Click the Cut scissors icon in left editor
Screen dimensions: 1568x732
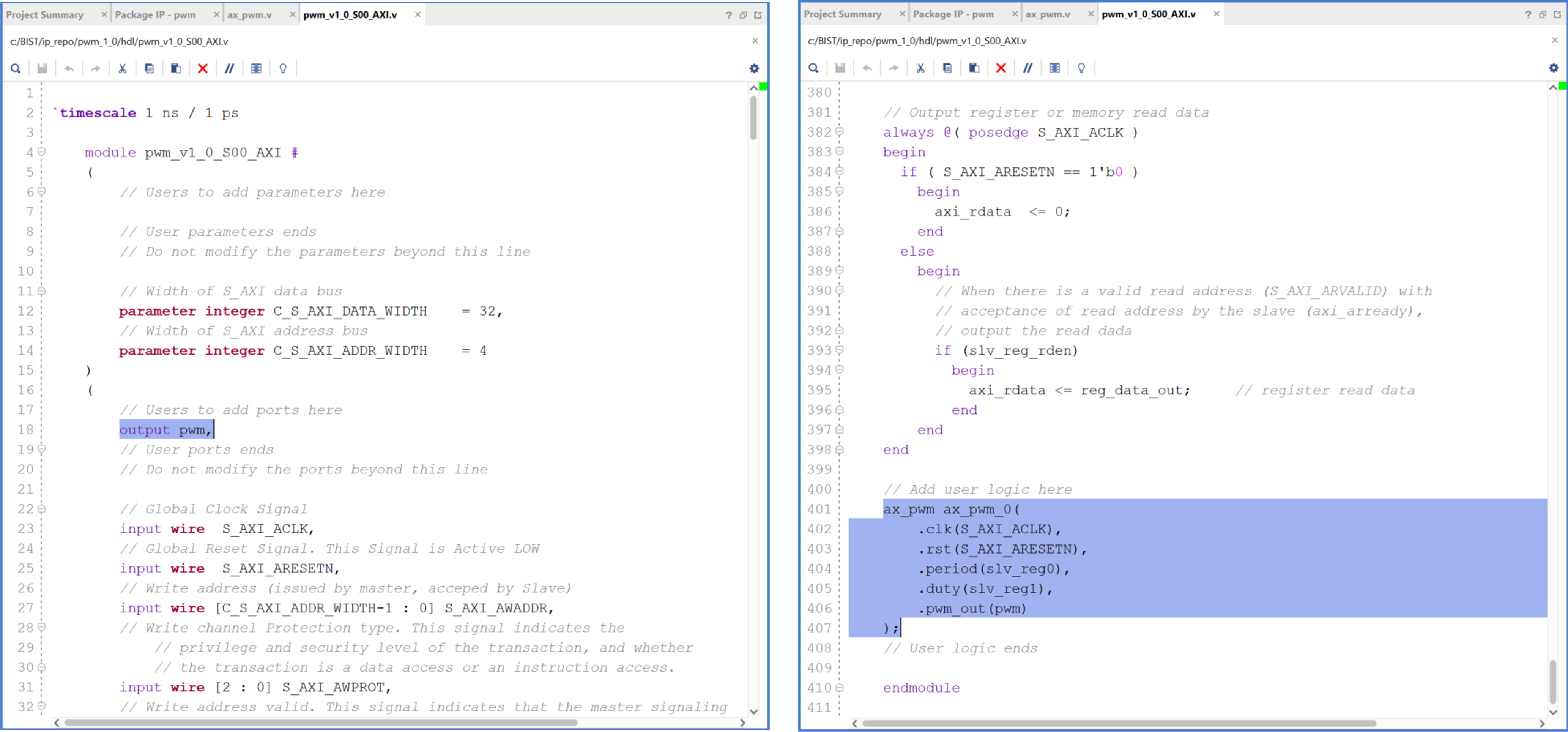[x=122, y=68]
